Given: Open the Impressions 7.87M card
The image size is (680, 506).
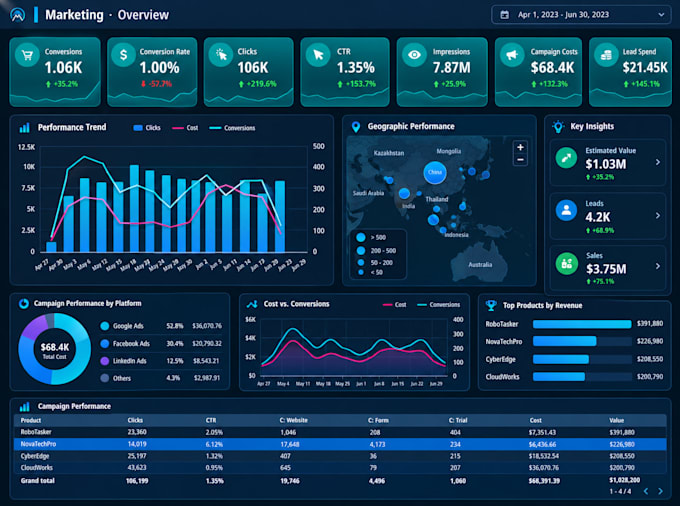Looking at the screenshot, I should coord(442,72).
